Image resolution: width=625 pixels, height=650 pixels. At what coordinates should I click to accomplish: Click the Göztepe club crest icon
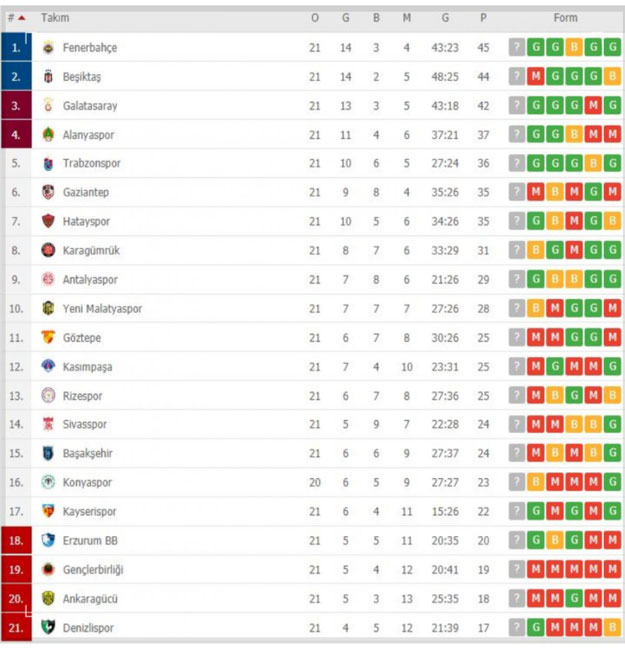[48, 338]
